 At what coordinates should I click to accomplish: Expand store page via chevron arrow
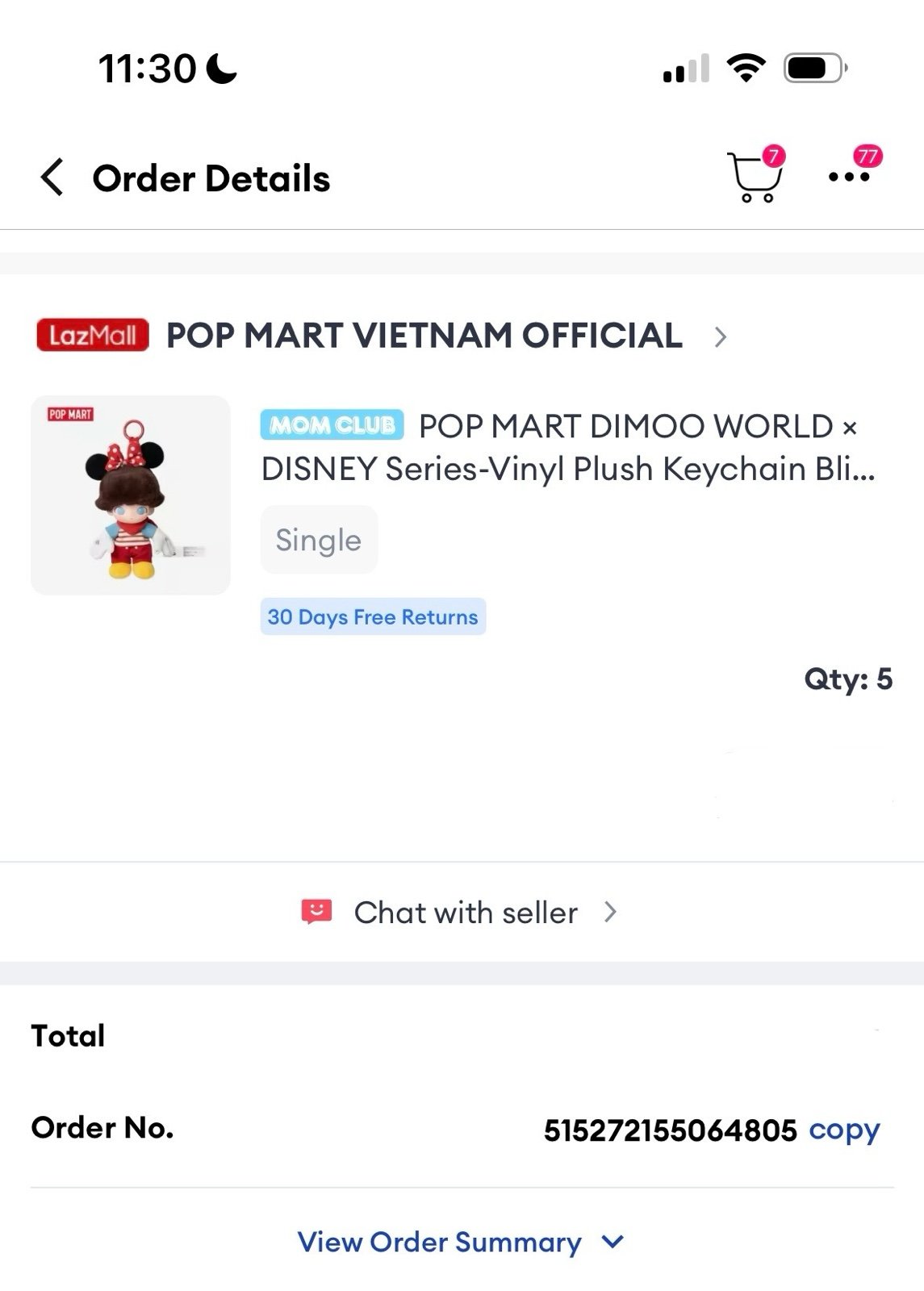point(721,336)
